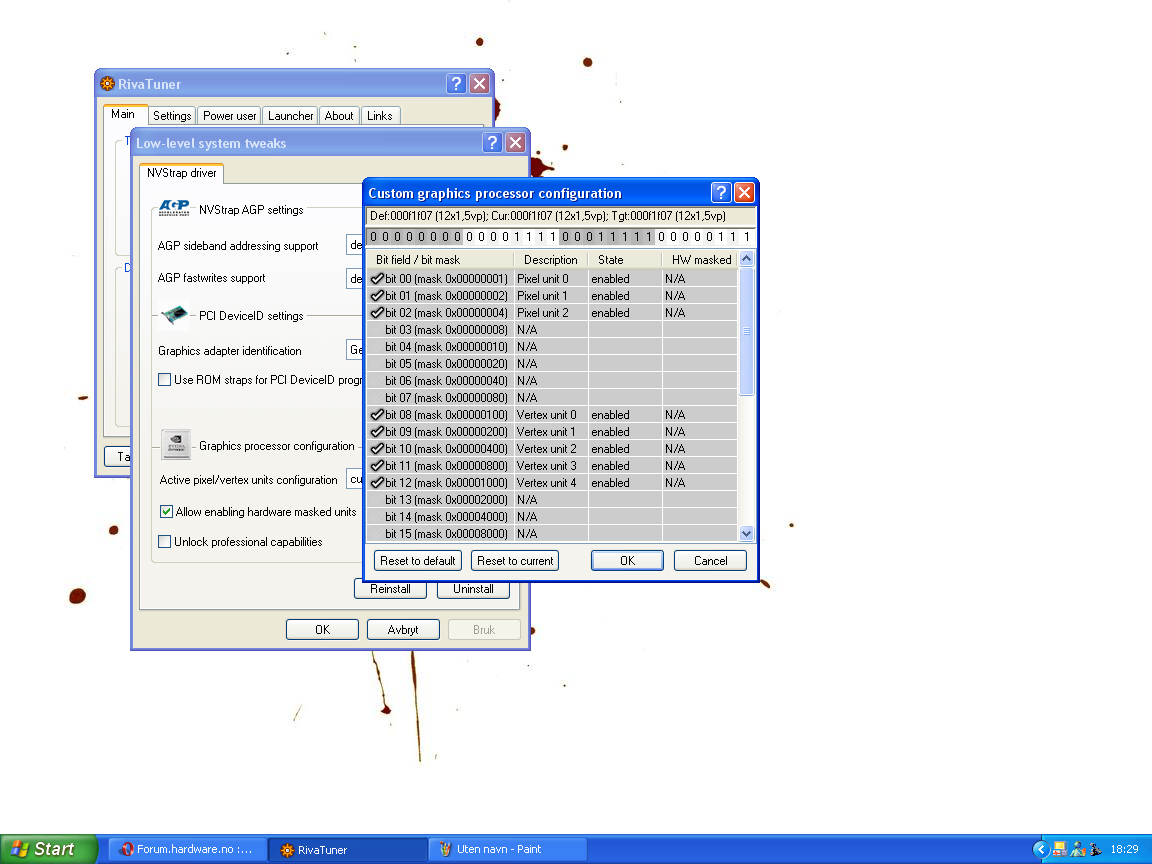The height and width of the screenshot is (864, 1152).
Task: Click the bit list scrollbar up arrow
Action: (x=746, y=259)
